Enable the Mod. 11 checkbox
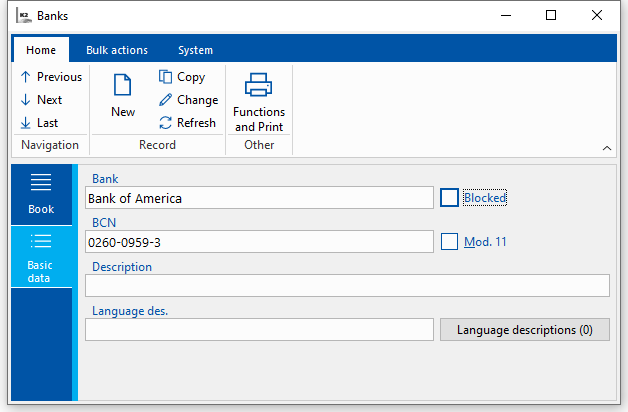Viewport: 628px width, 412px height. [449, 241]
